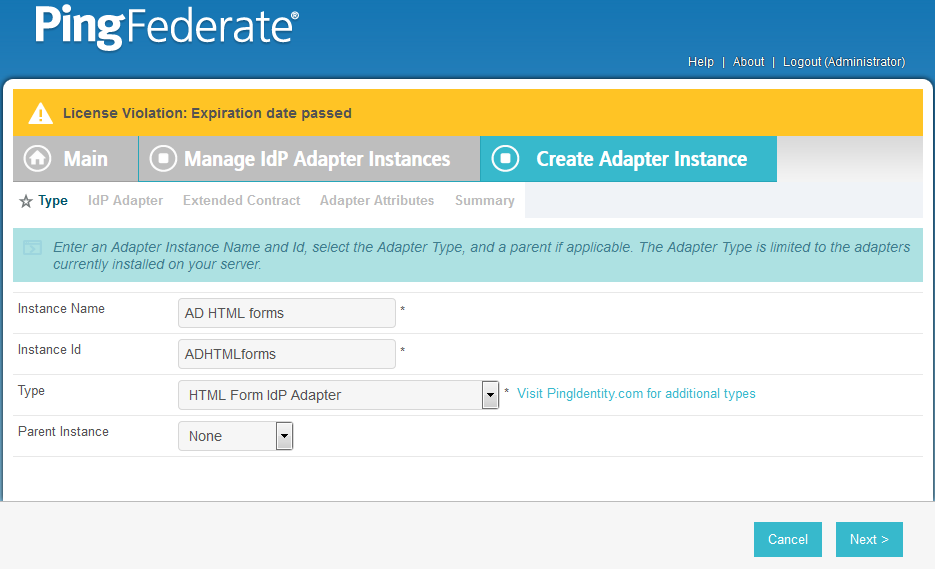Click the Manage IdP Adapter Instances circle icon
This screenshot has width=935, height=569.
pos(163,159)
